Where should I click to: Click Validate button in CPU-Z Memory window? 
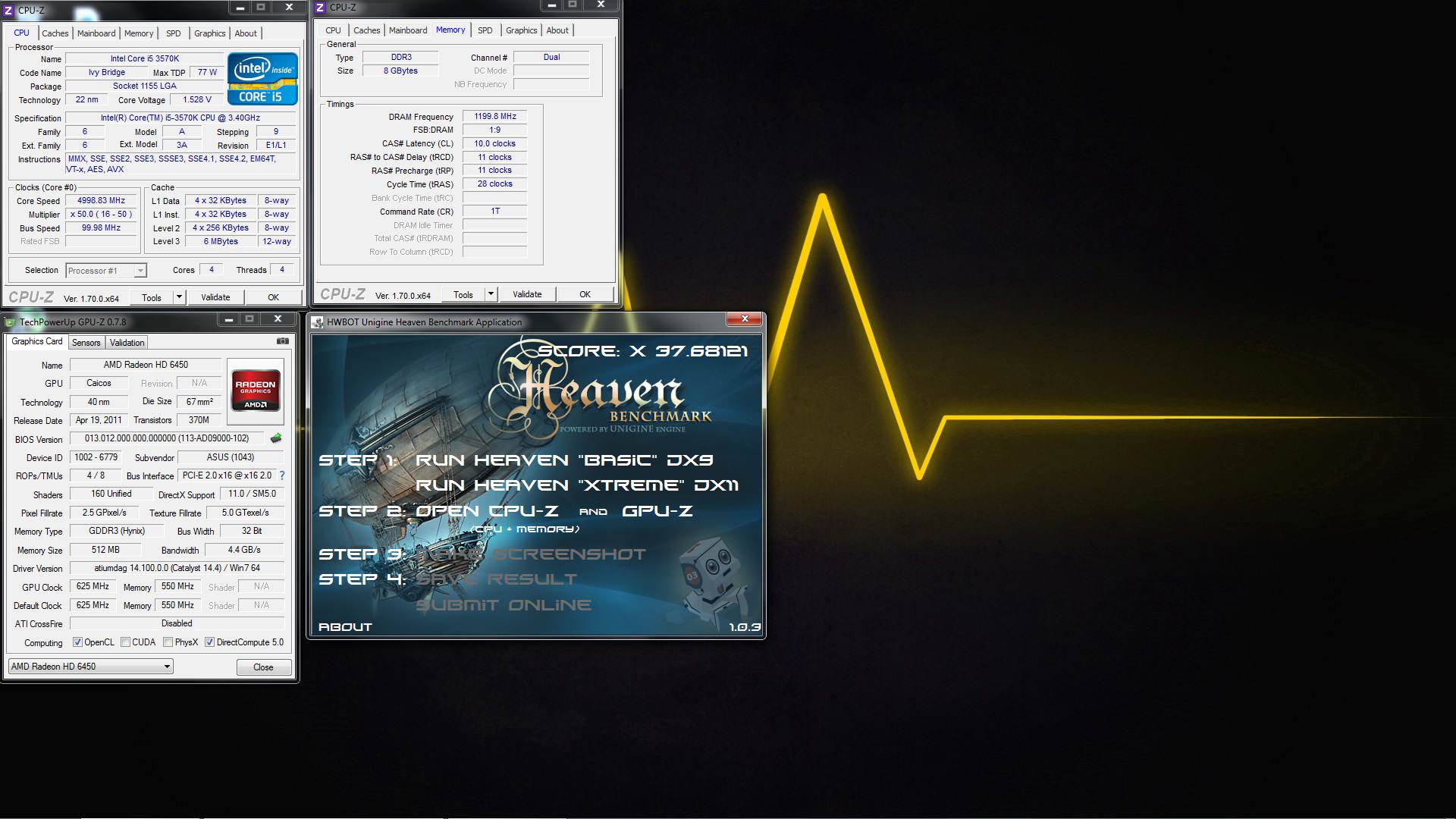(527, 294)
